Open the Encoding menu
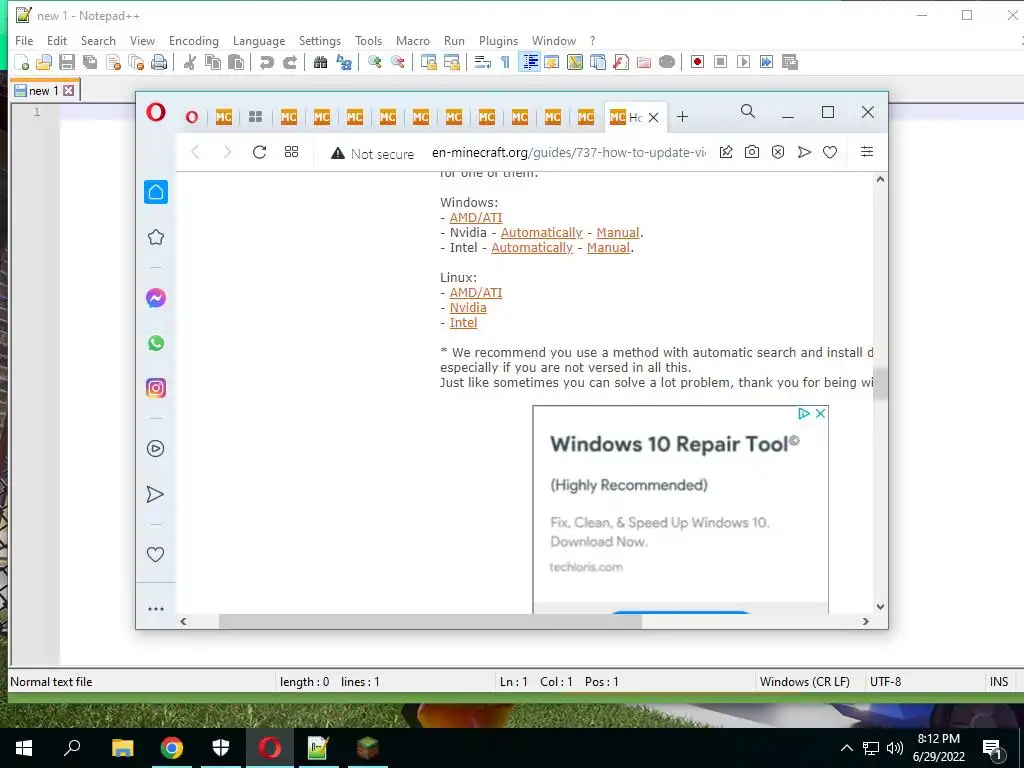The height and width of the screenshot is (768, 1024). (x=193, y=40)
